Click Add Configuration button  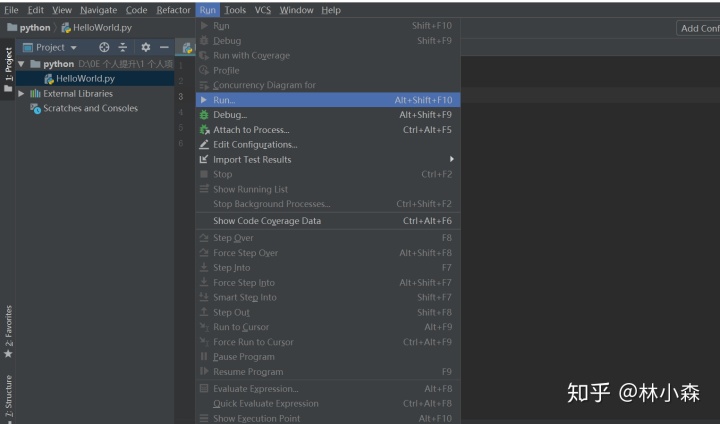pos(698,28)
